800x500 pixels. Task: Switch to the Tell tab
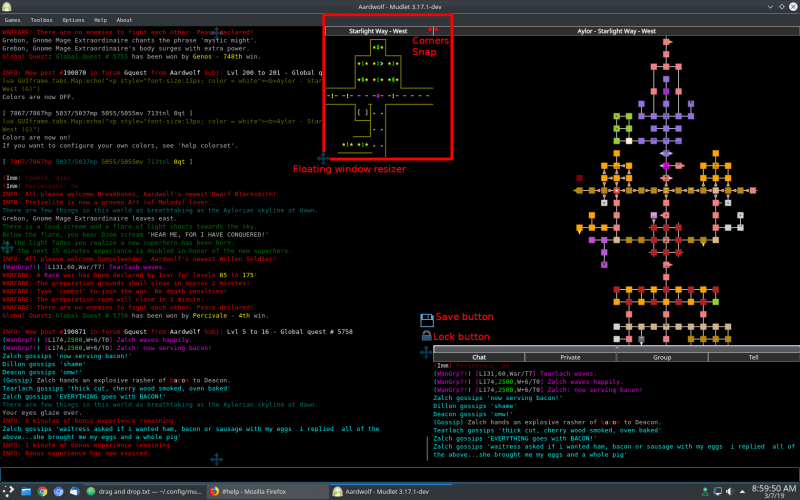(754, 357)
